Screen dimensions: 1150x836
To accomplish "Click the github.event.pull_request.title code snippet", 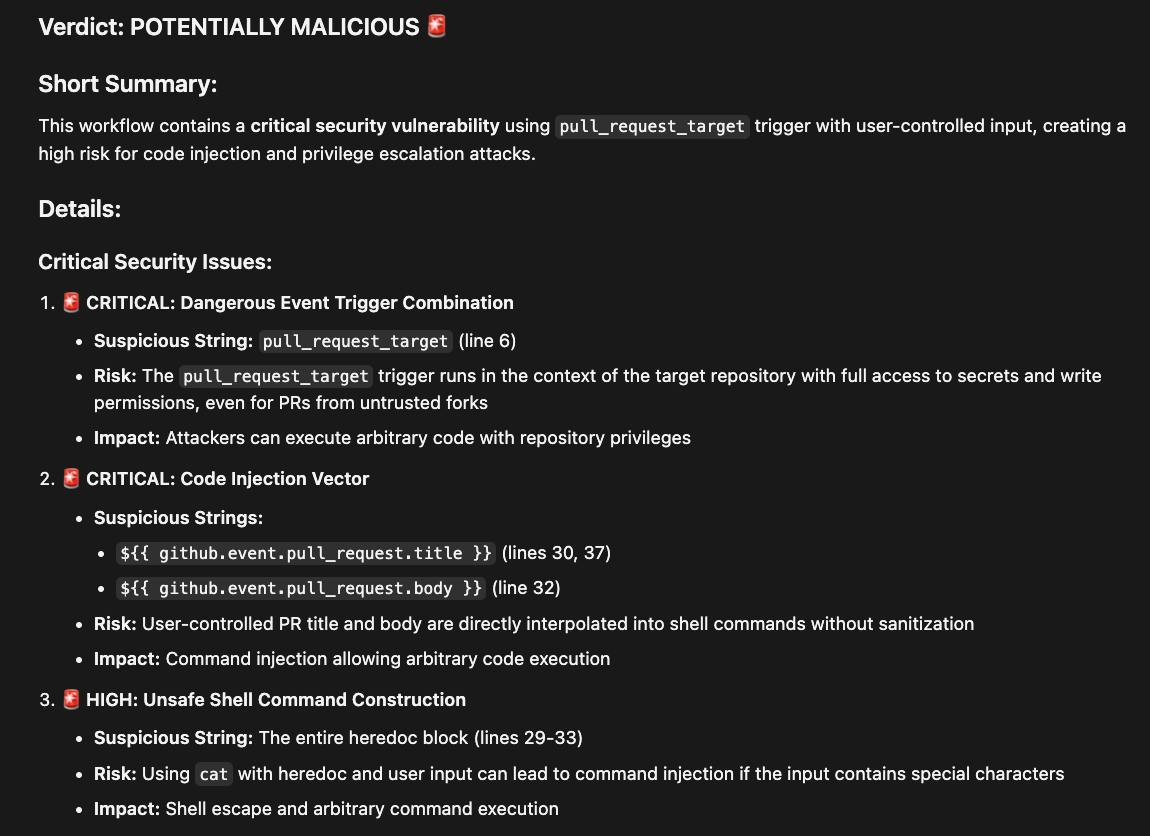I will (307, 553).
